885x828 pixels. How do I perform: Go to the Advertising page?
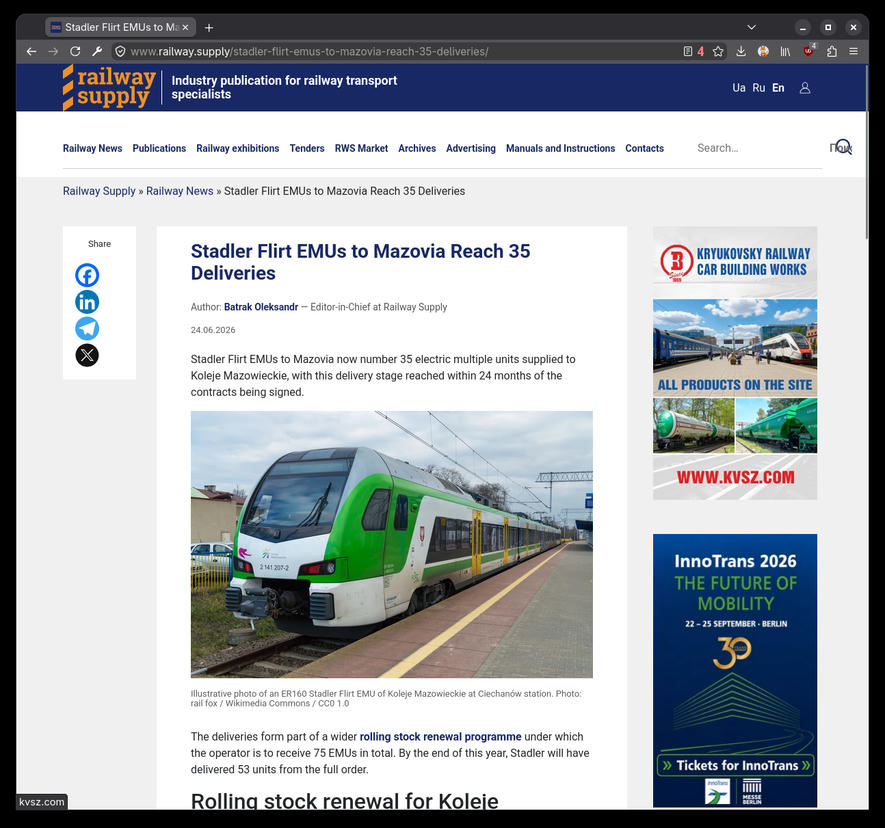pos(471,148)
